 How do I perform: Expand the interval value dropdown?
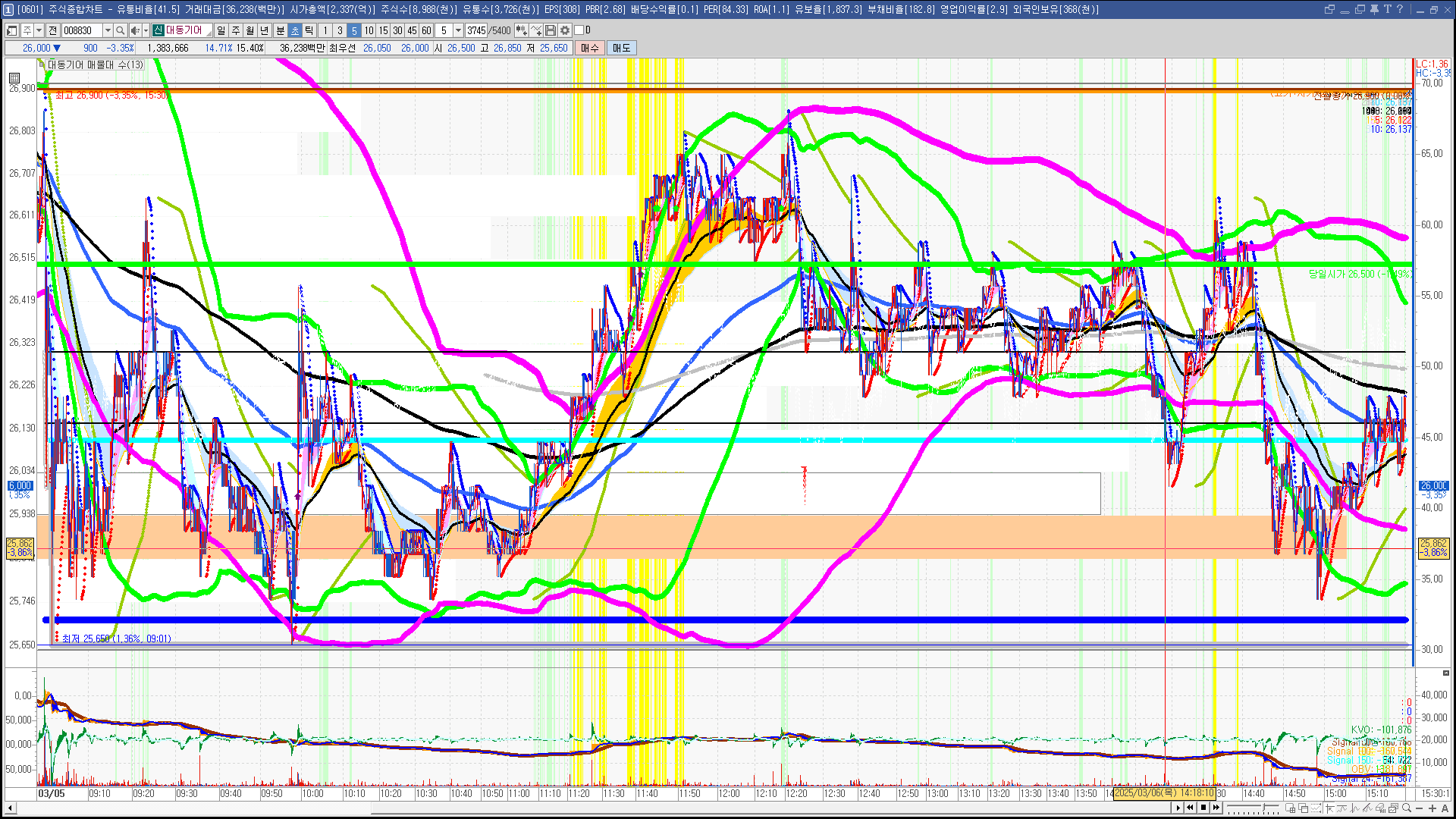(x=458, y=30)
